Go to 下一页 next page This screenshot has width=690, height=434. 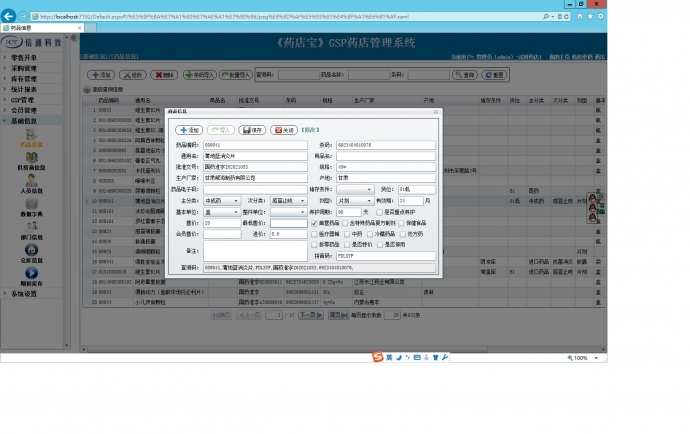click(x=311, y=315)
